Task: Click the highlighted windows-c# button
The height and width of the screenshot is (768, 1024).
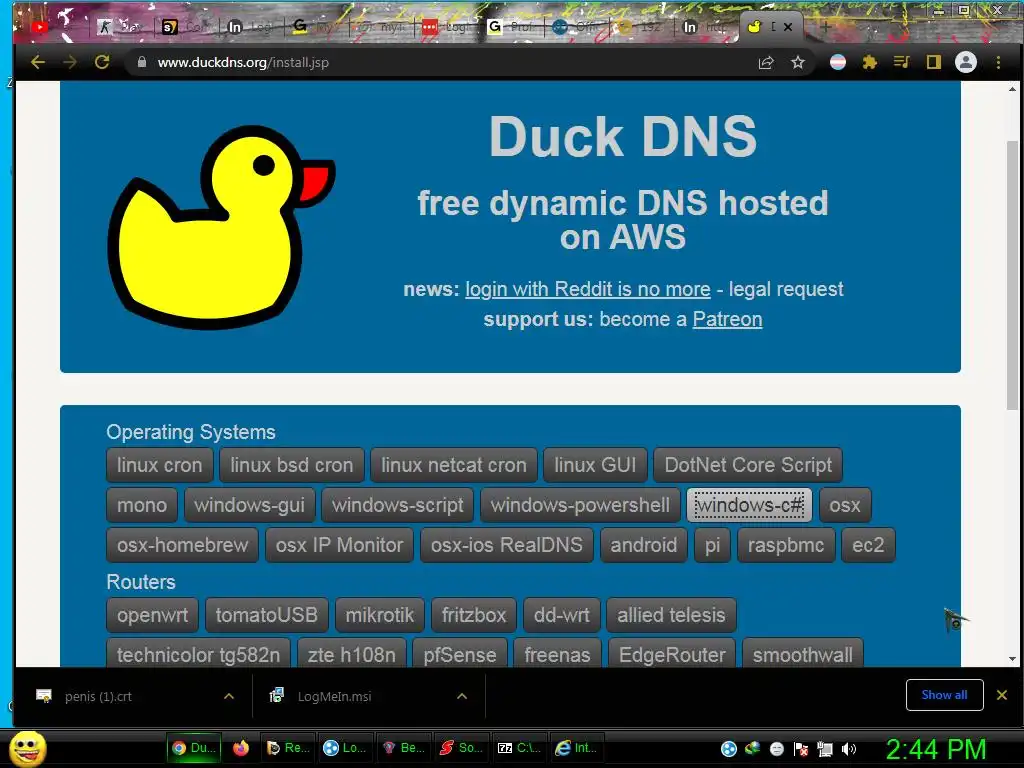Action: (x=749, y=505)
